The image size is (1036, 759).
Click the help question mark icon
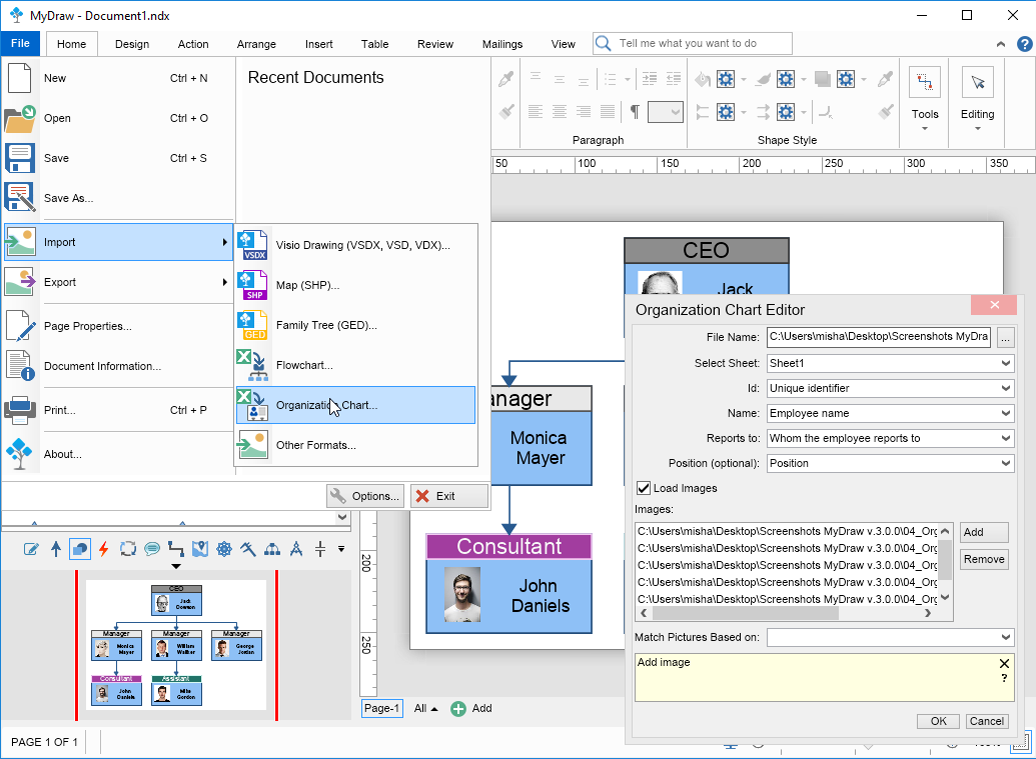[1024, 44]
